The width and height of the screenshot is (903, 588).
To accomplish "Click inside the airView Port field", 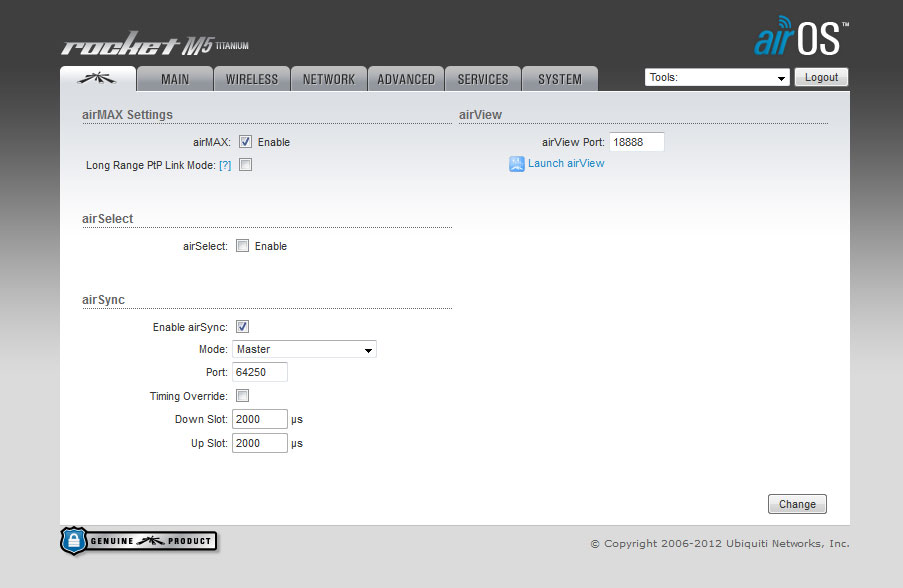I will 636,141.
